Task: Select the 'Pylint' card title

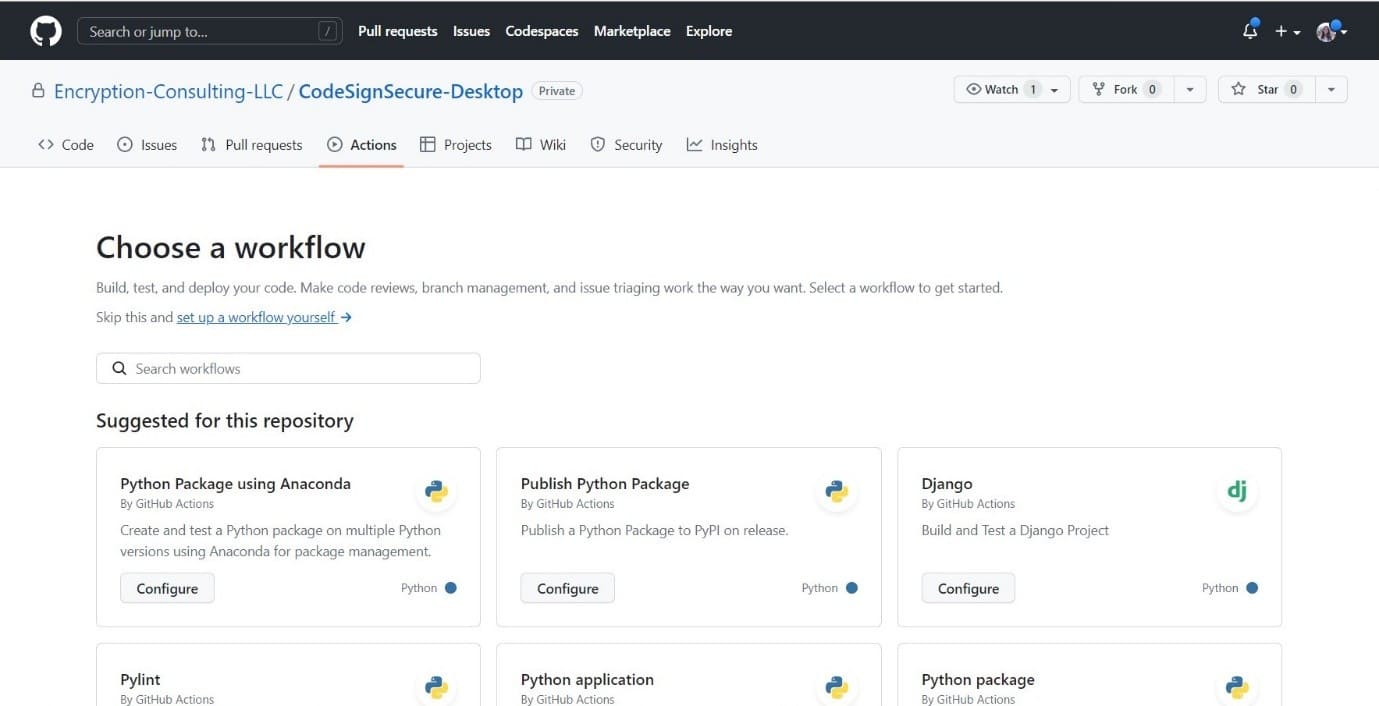Action: 140,679
